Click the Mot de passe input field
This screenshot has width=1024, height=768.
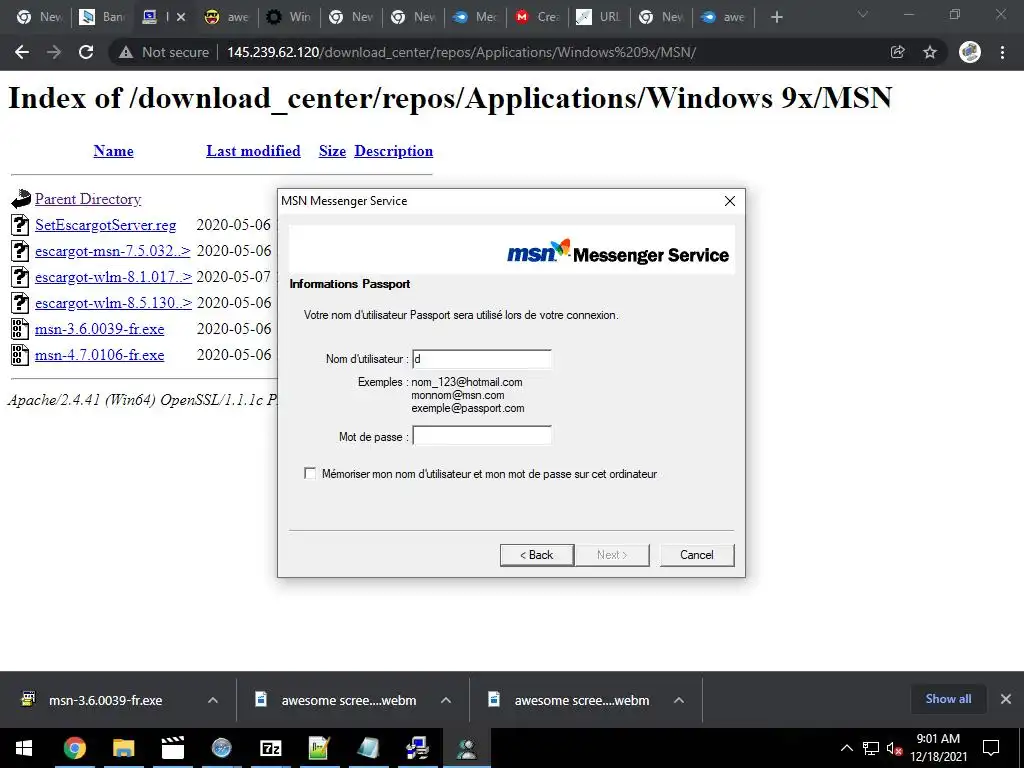pyautogui.click(x=482, y=436)
